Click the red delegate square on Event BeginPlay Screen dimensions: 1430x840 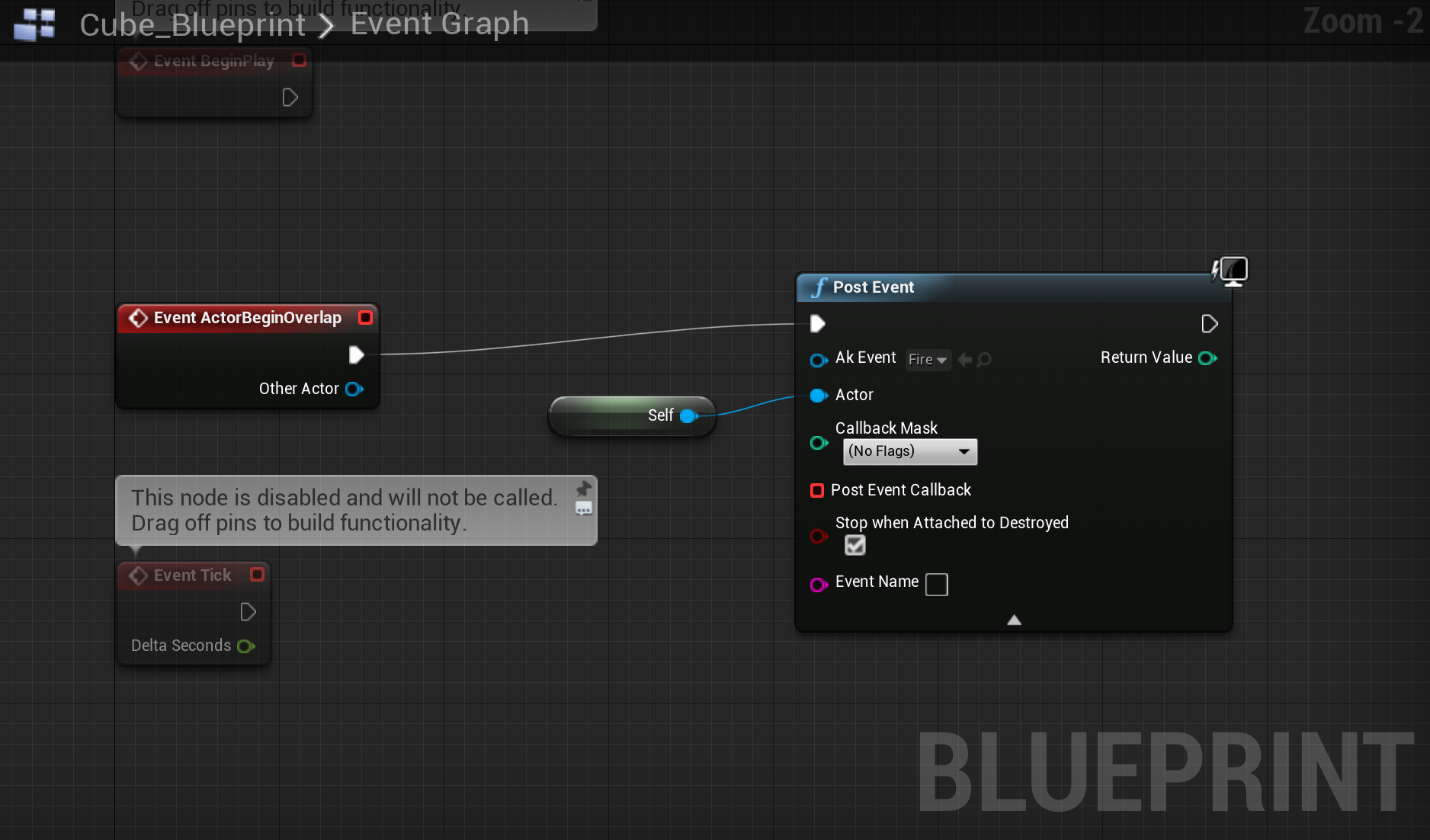click(x=298, y=60)
